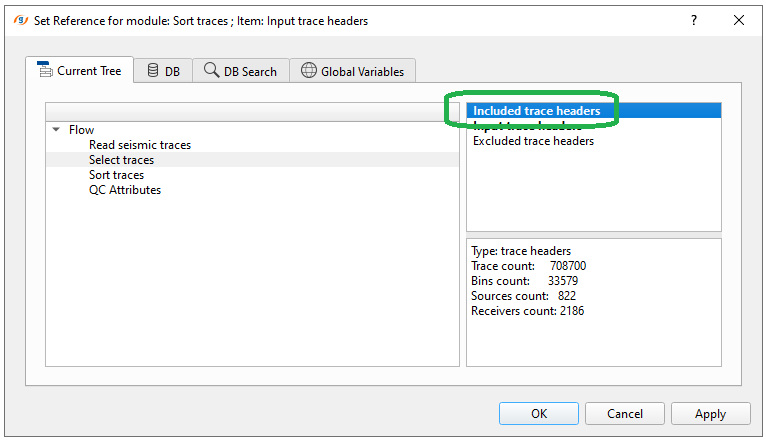Select Read seismic traces module
This screenshot has width=766, height=442.
[x=140, y=145]
